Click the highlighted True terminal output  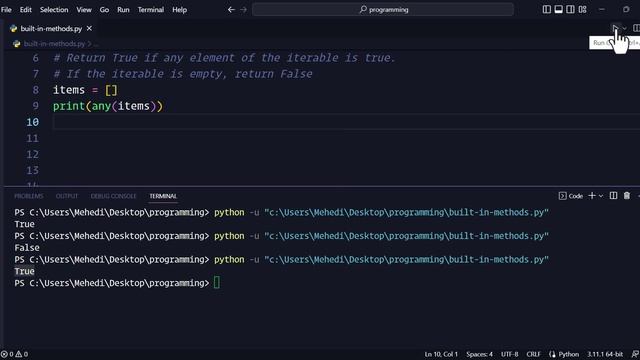pos(24,271)
